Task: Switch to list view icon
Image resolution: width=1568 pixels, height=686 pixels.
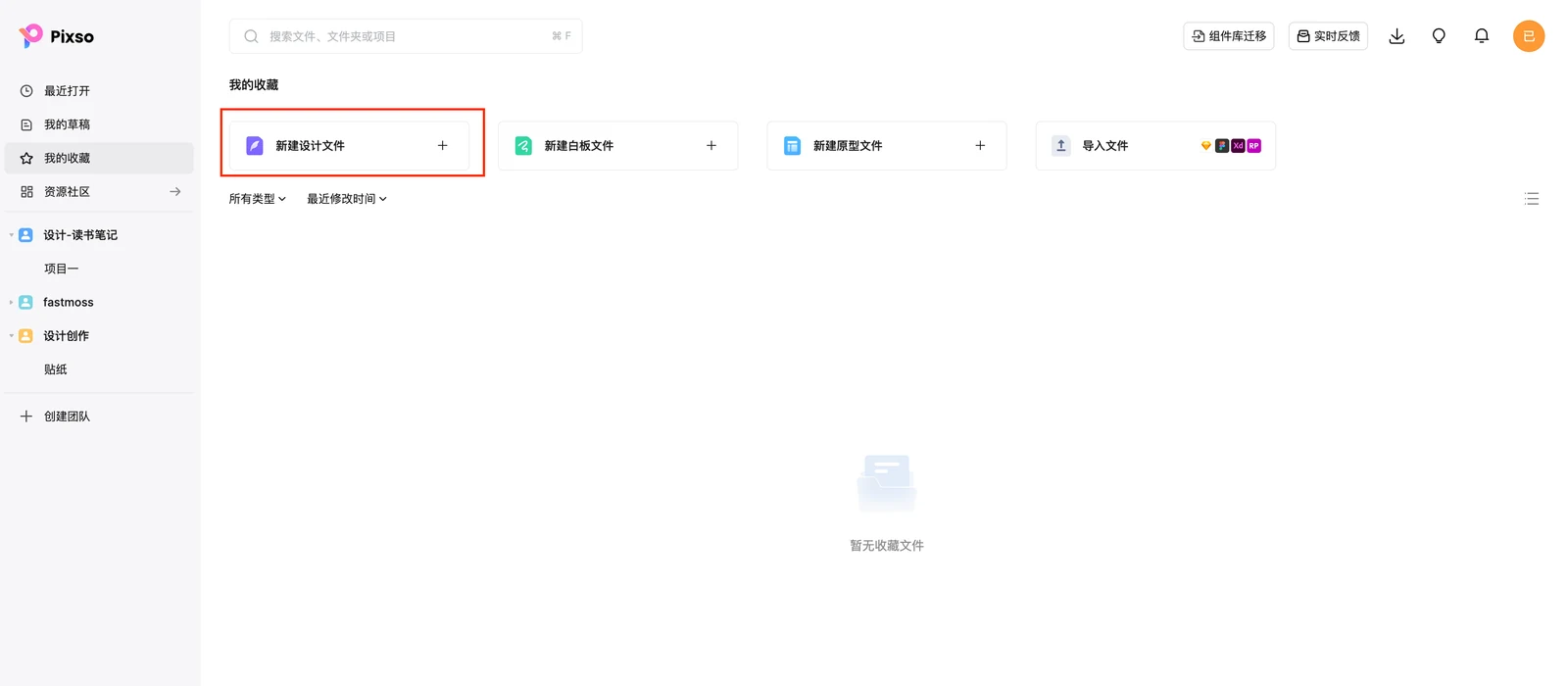Action: [x=1532, y=199]
